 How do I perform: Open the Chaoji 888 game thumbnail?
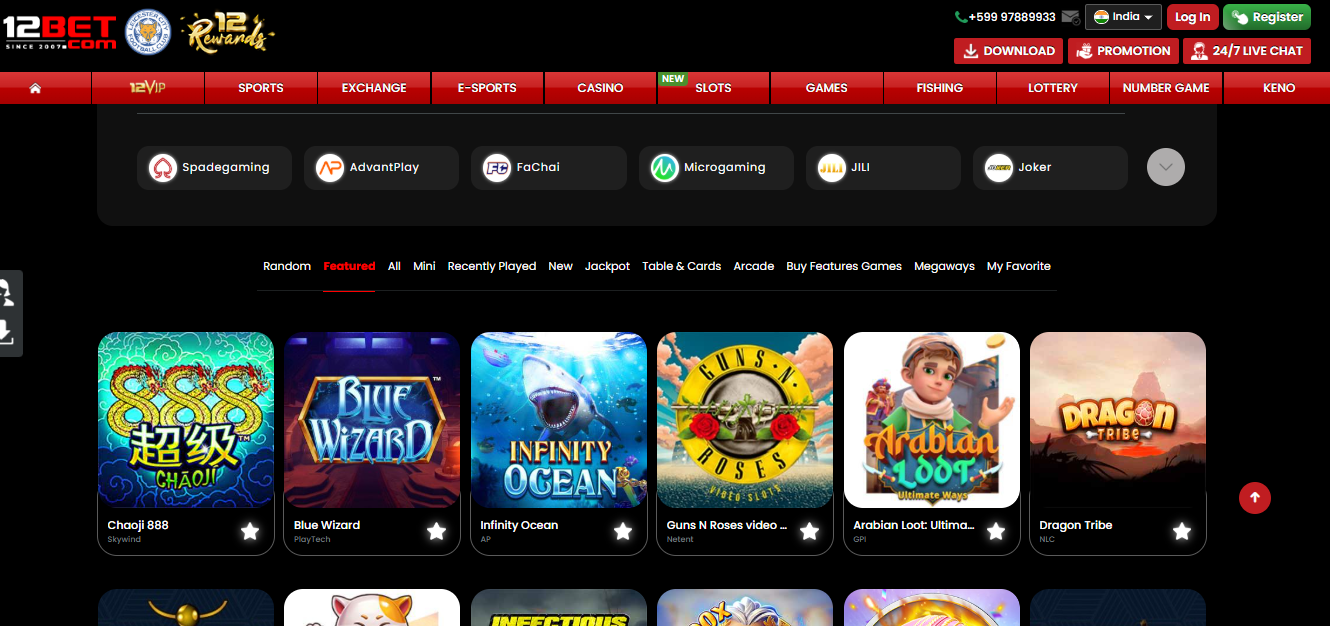click(x=186, y=420)
